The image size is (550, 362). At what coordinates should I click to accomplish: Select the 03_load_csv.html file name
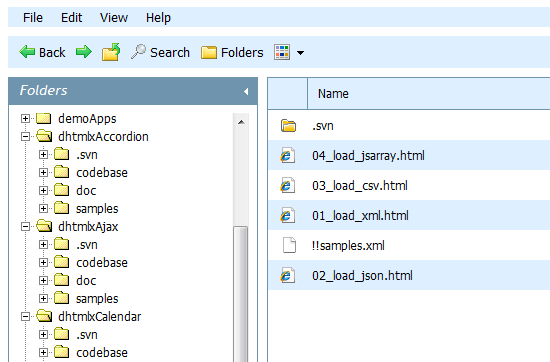(360, 186)
